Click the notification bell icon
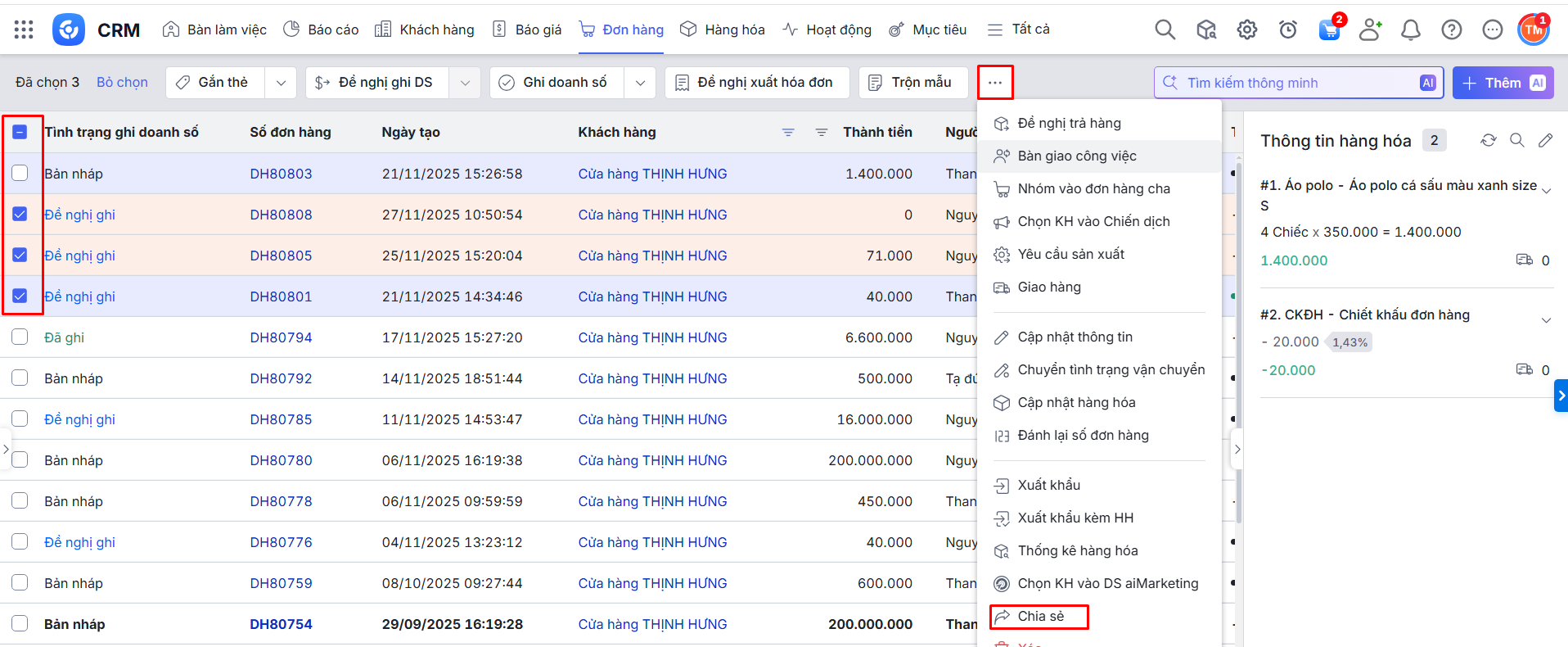The width and height of the screenshot is (1568, 647). point(1410,29)
